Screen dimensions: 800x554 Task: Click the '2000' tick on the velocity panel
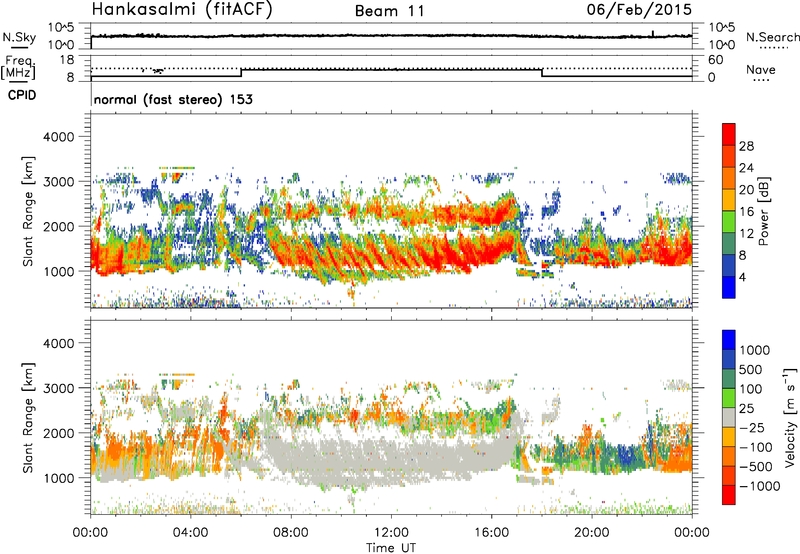58,433
